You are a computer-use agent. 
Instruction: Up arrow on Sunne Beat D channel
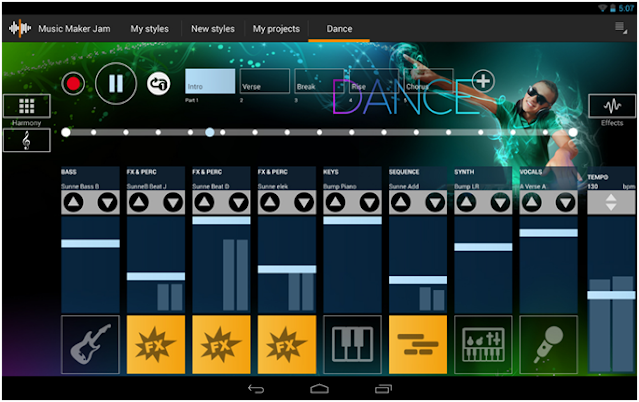click(205, 202)
